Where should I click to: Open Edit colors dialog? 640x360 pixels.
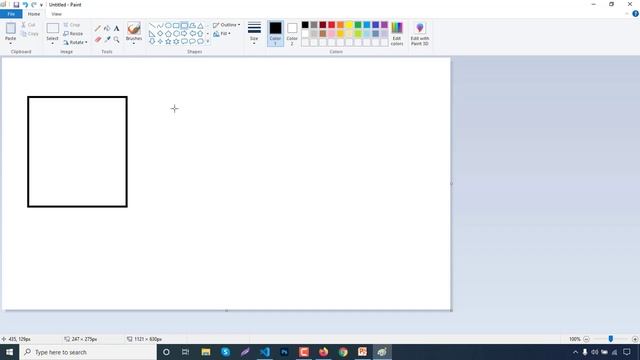coord(397,33)
